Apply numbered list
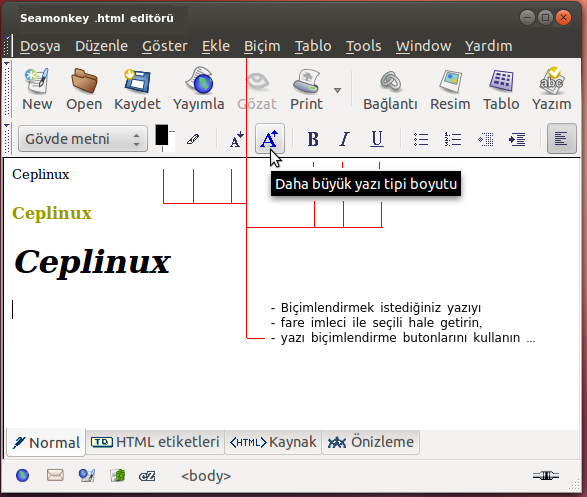This screenshot has height=497, width=587. click(x=453, y=139)
